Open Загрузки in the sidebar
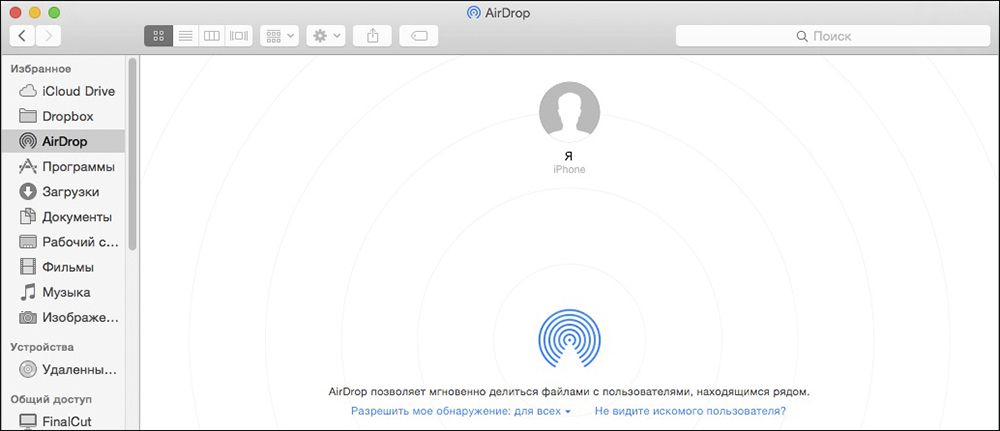 (63, 191)
